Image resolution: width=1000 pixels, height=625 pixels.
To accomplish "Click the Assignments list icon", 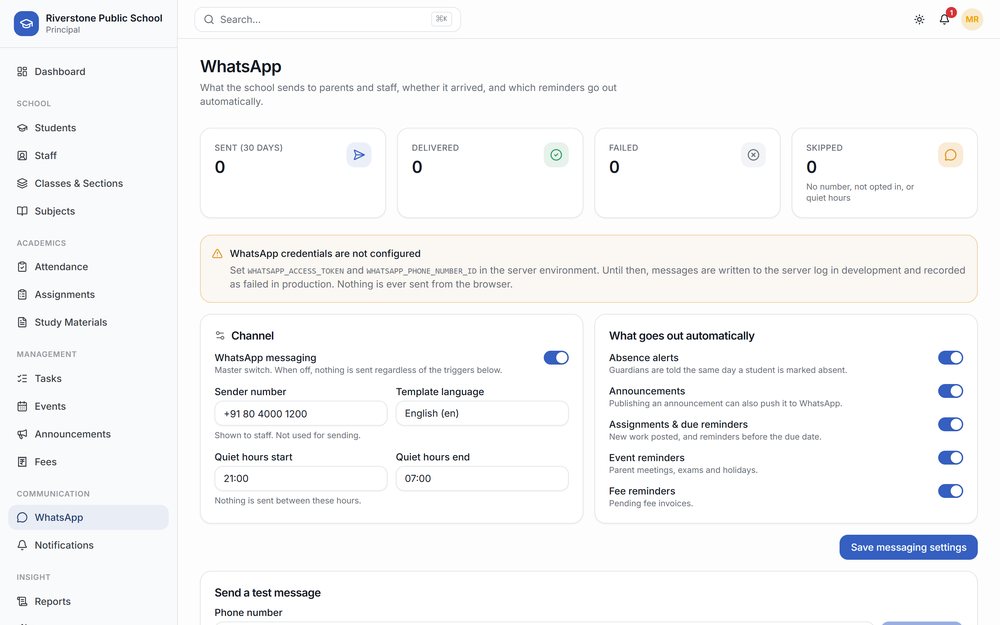I will [x=22, y=295].
